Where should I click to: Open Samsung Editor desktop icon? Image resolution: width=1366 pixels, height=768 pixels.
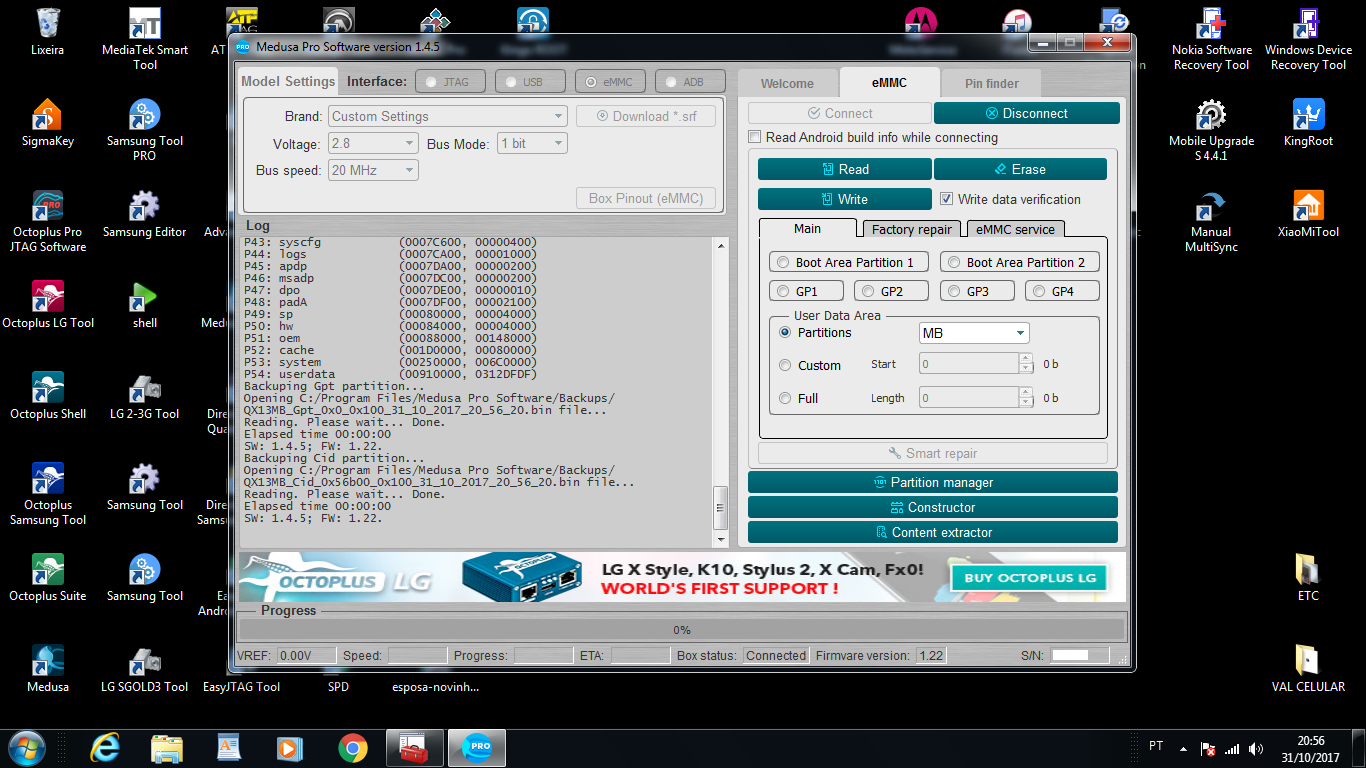pyautogui.click(x=145, y=213)
